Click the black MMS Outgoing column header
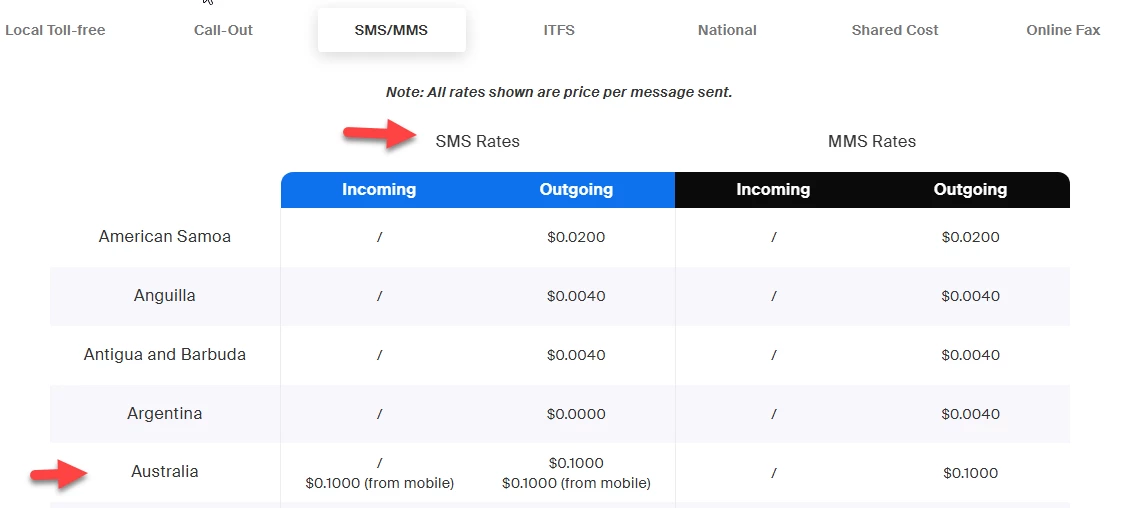1126x508 pixels. [x=970, y=189]
